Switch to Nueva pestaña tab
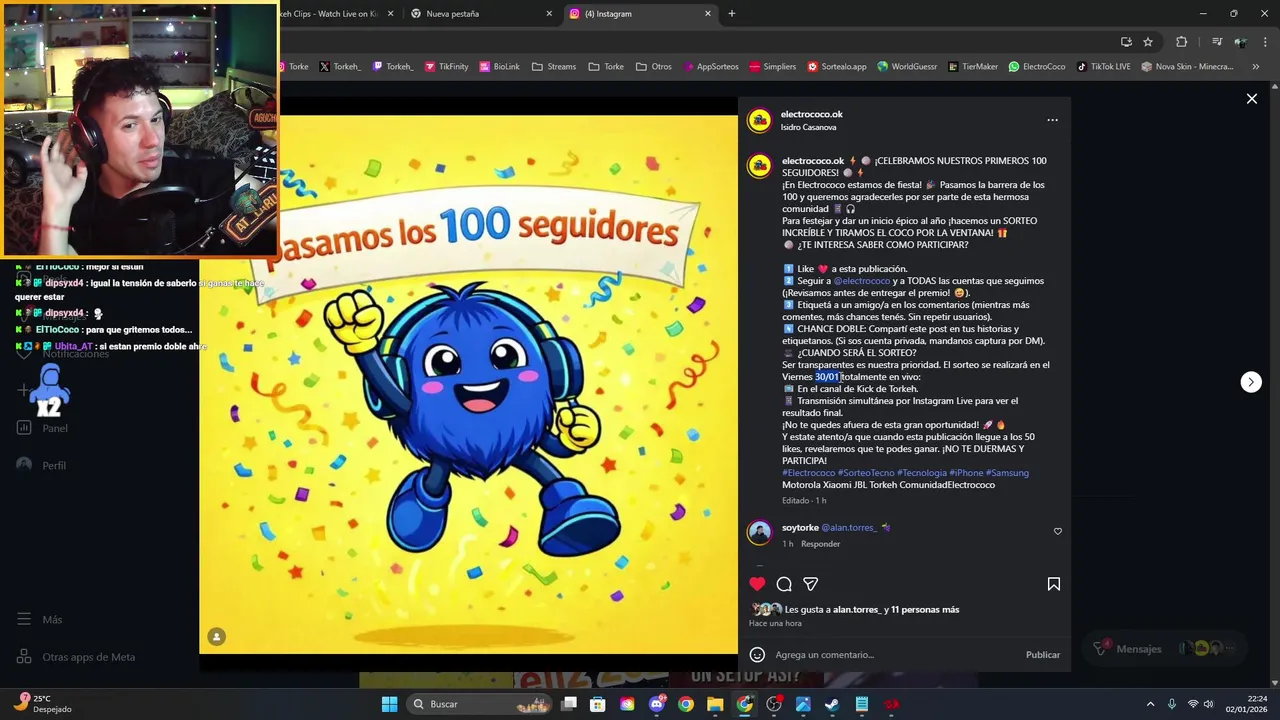 coord(482,14)
